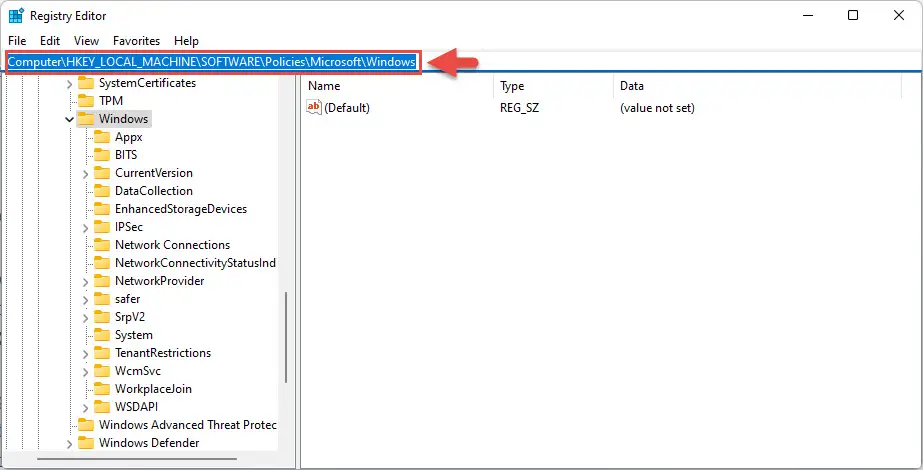Select the TPM key label
The image size is (923, 470).
(111, 101)
